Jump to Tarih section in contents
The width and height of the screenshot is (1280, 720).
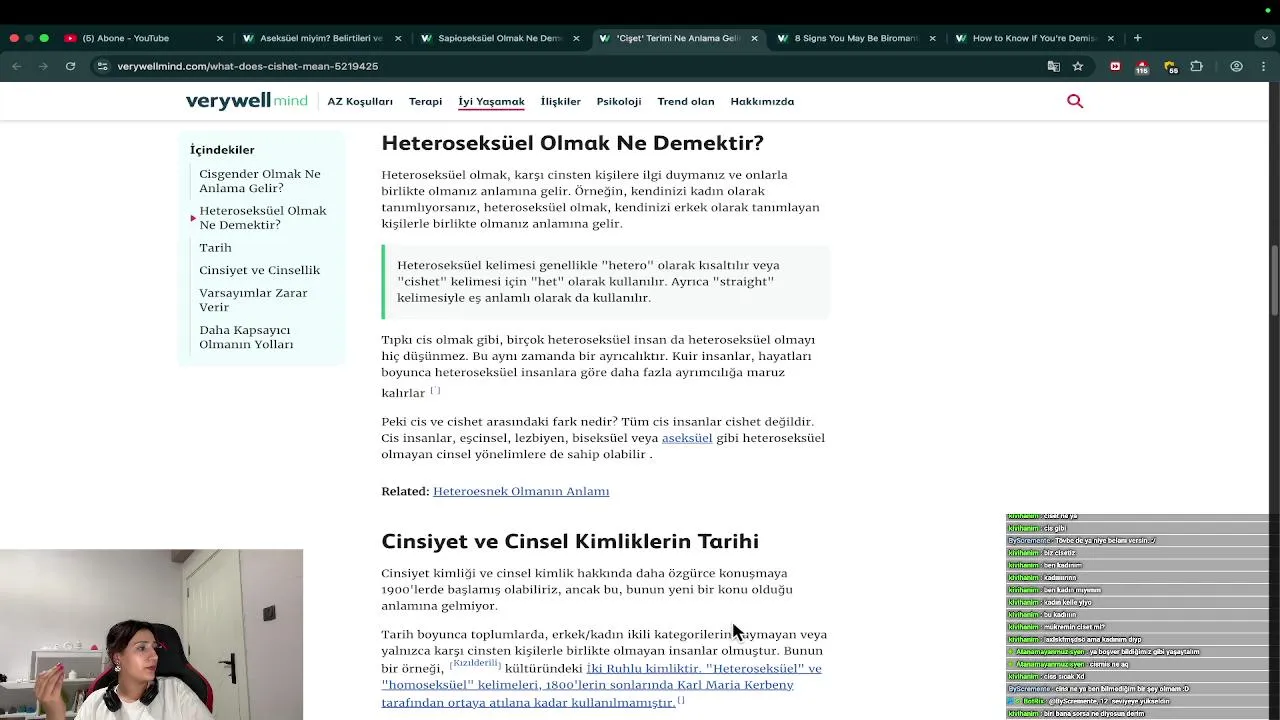click(x=215, y=248)
